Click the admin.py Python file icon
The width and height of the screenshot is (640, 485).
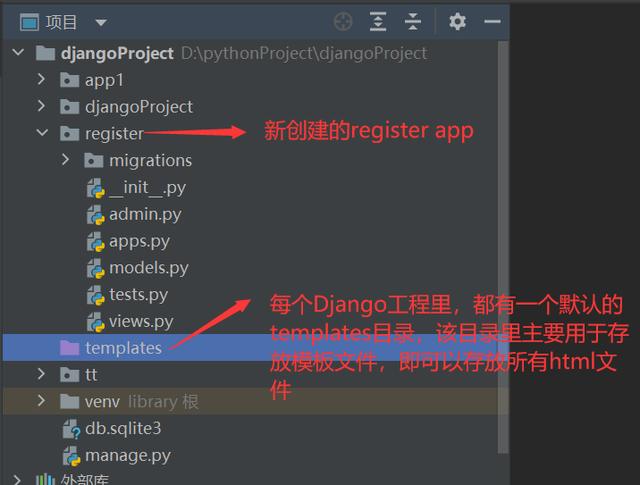[96, 215]
